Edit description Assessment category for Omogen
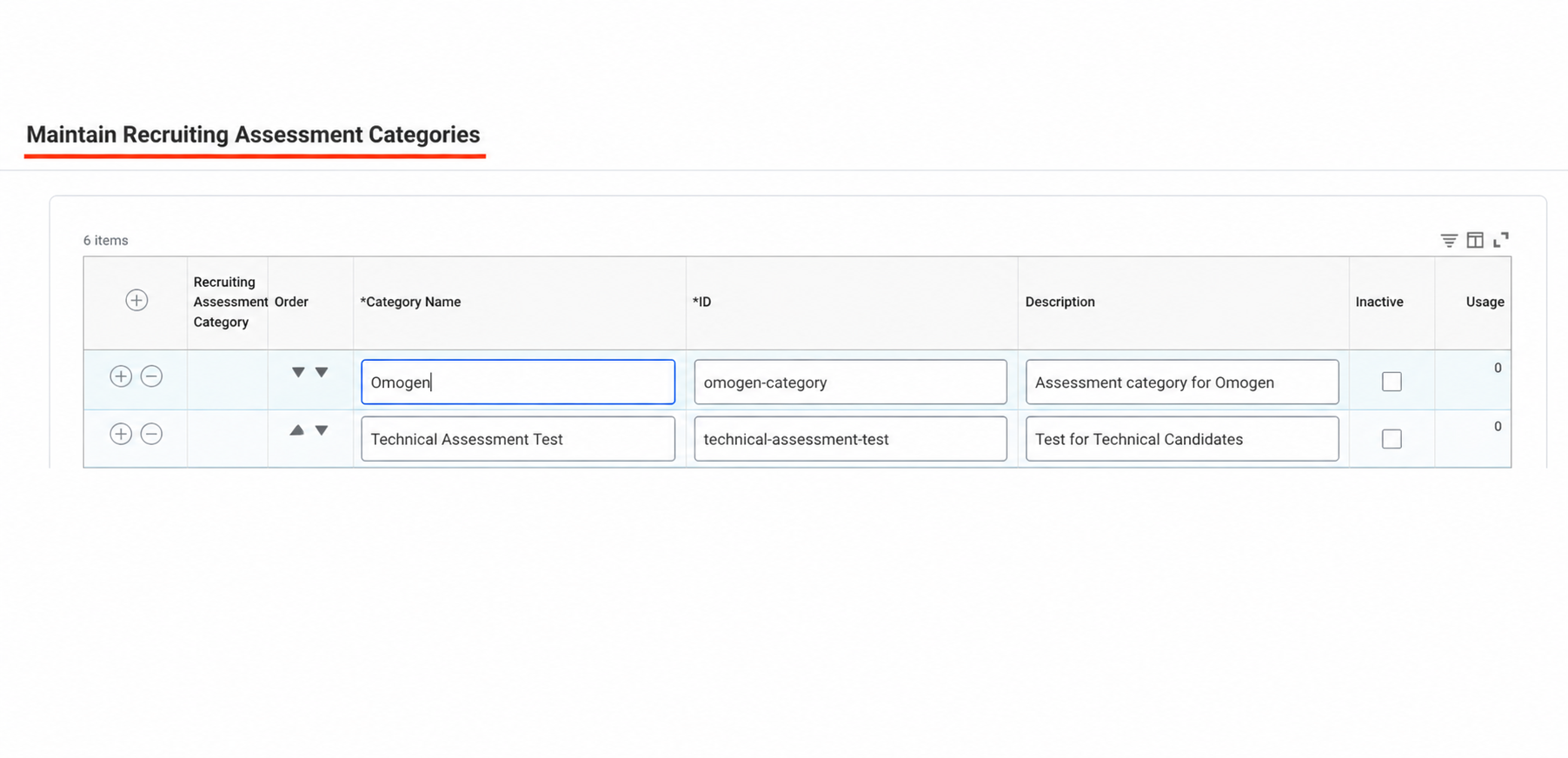Viewport: 1568px width, 758px height. pos(1182,382)
